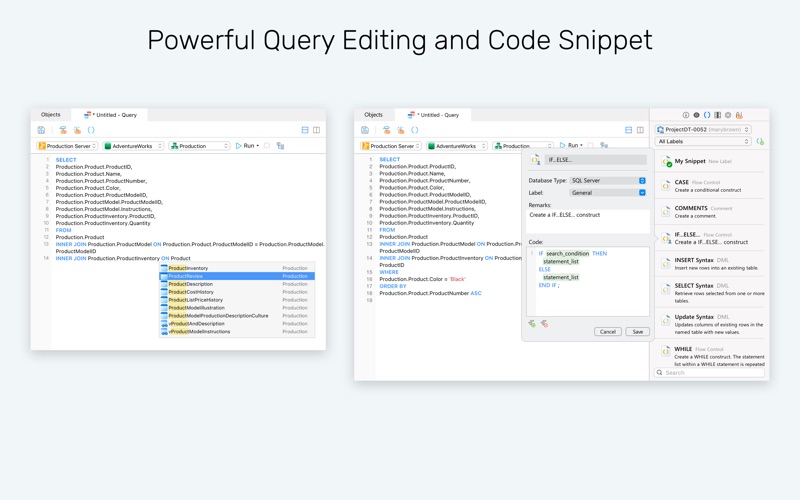
Task: Open the gear settings icon in sidebar
Action: tap(728, 115)
